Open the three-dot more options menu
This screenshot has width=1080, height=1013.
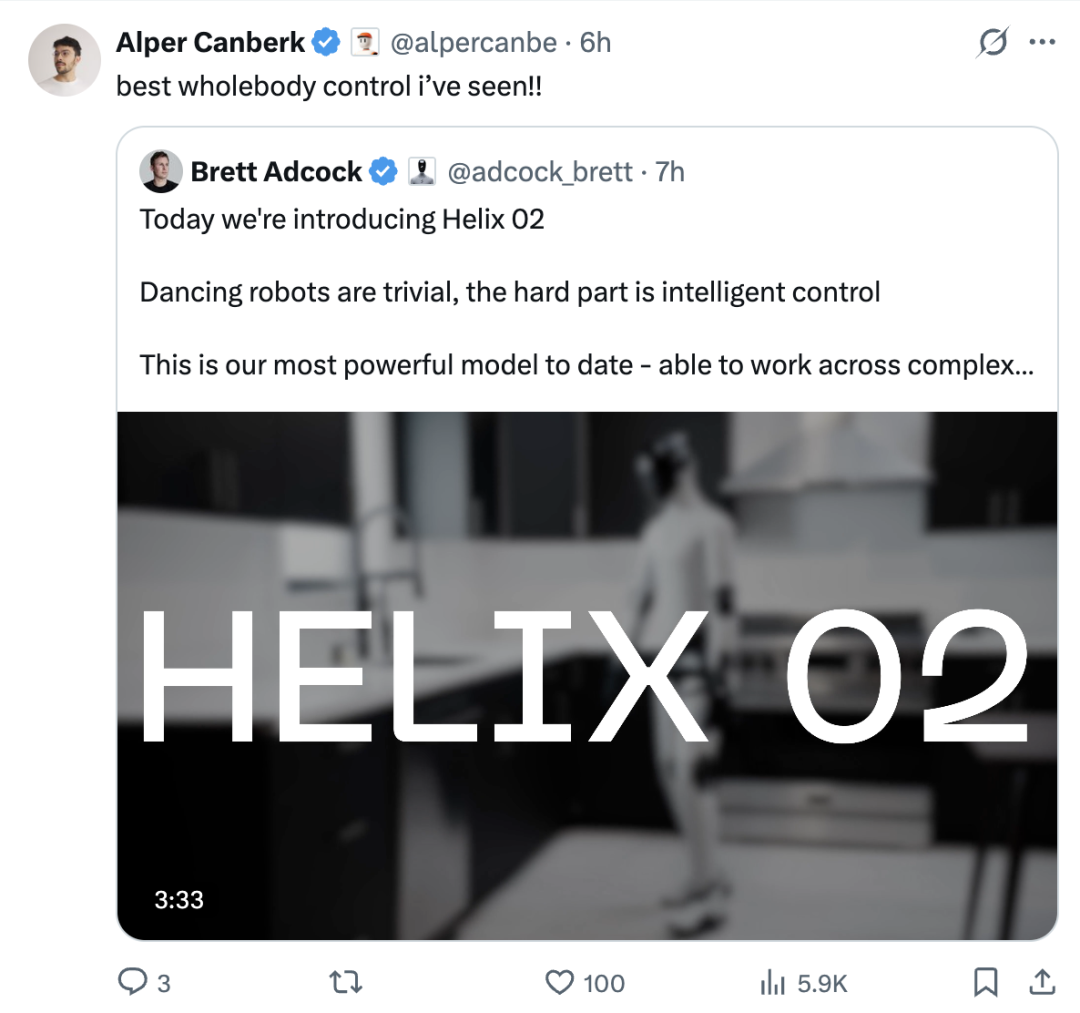pos(1042,43)
